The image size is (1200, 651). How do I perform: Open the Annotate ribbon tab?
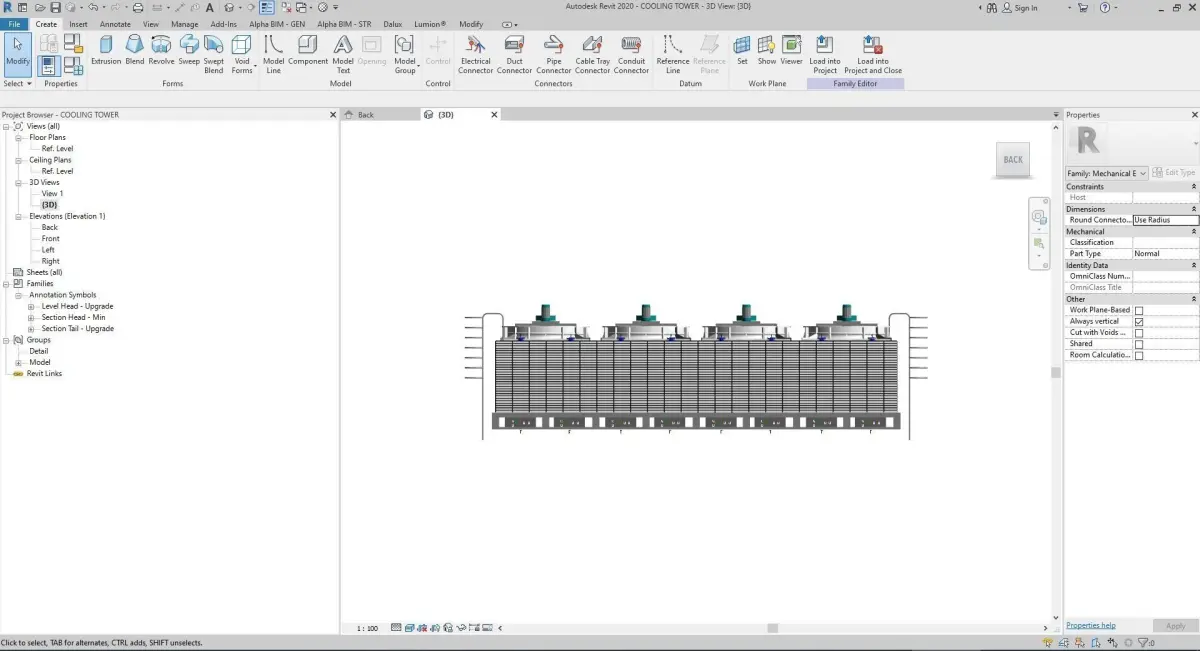115,24
